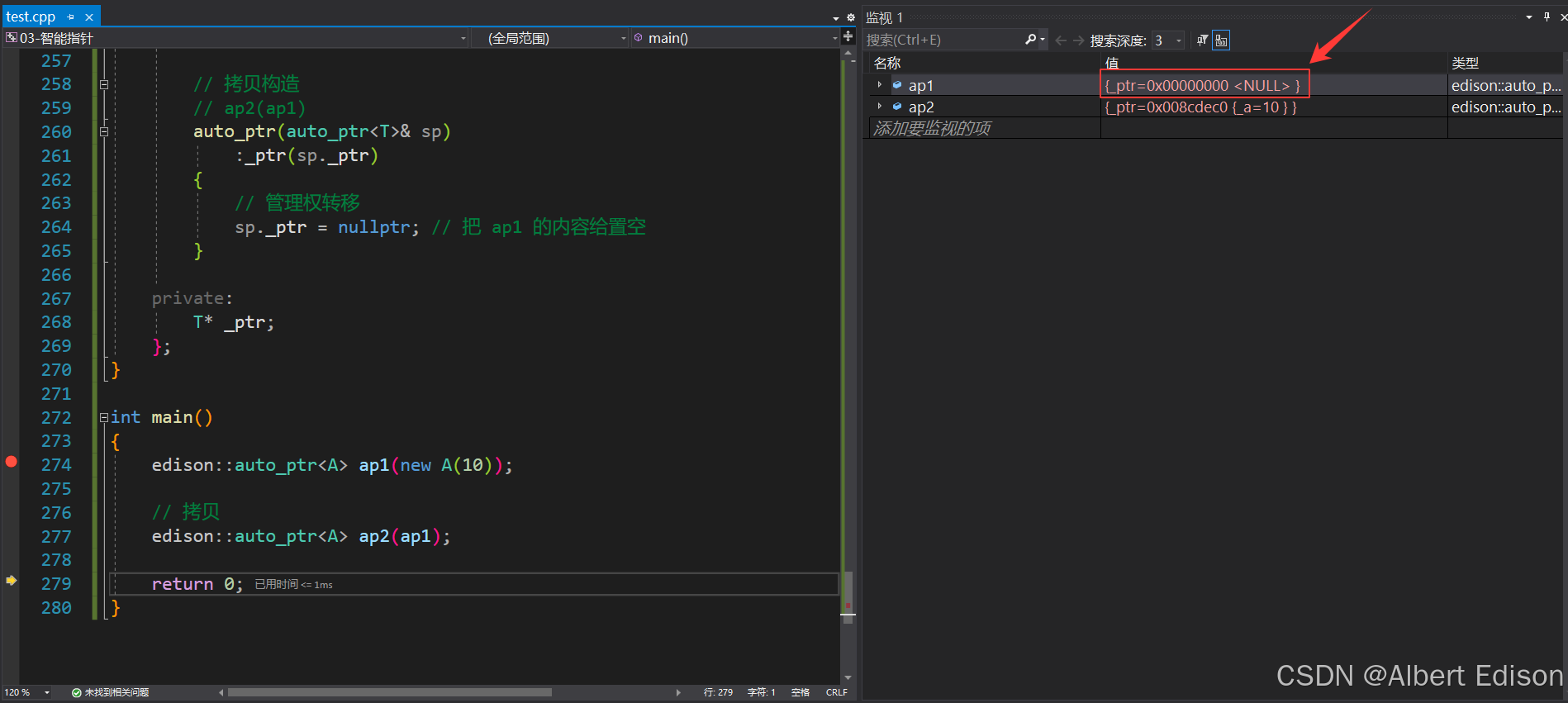Click the watch filter pin icon
The width and height of the screenshot is (1568, 703).
tap(1202, 40)
